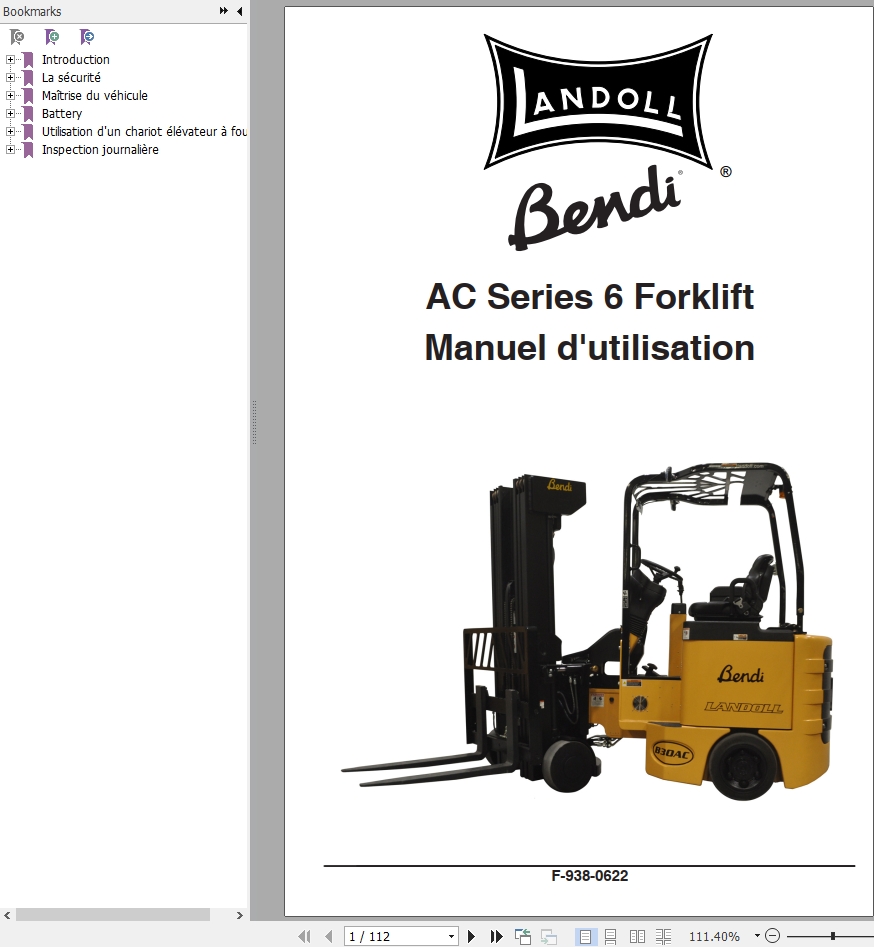The image size is (874, 947).
Task: Click the 111.40% zoom value
Action: coord(715,936)
